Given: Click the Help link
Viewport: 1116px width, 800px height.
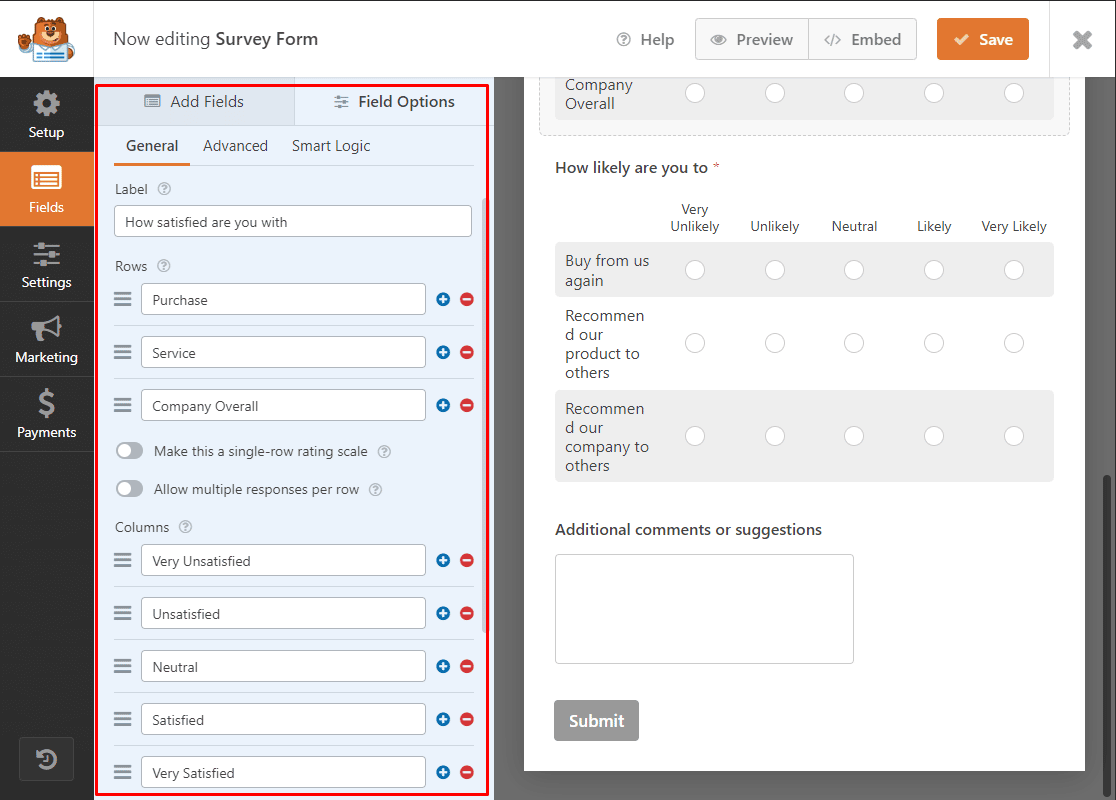Looking at the screenshot, I should click(646, 40).
